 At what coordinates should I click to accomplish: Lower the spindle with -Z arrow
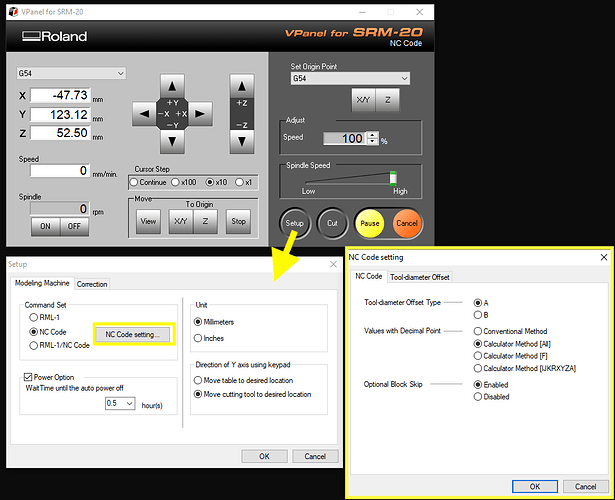(x=242, y=141)
